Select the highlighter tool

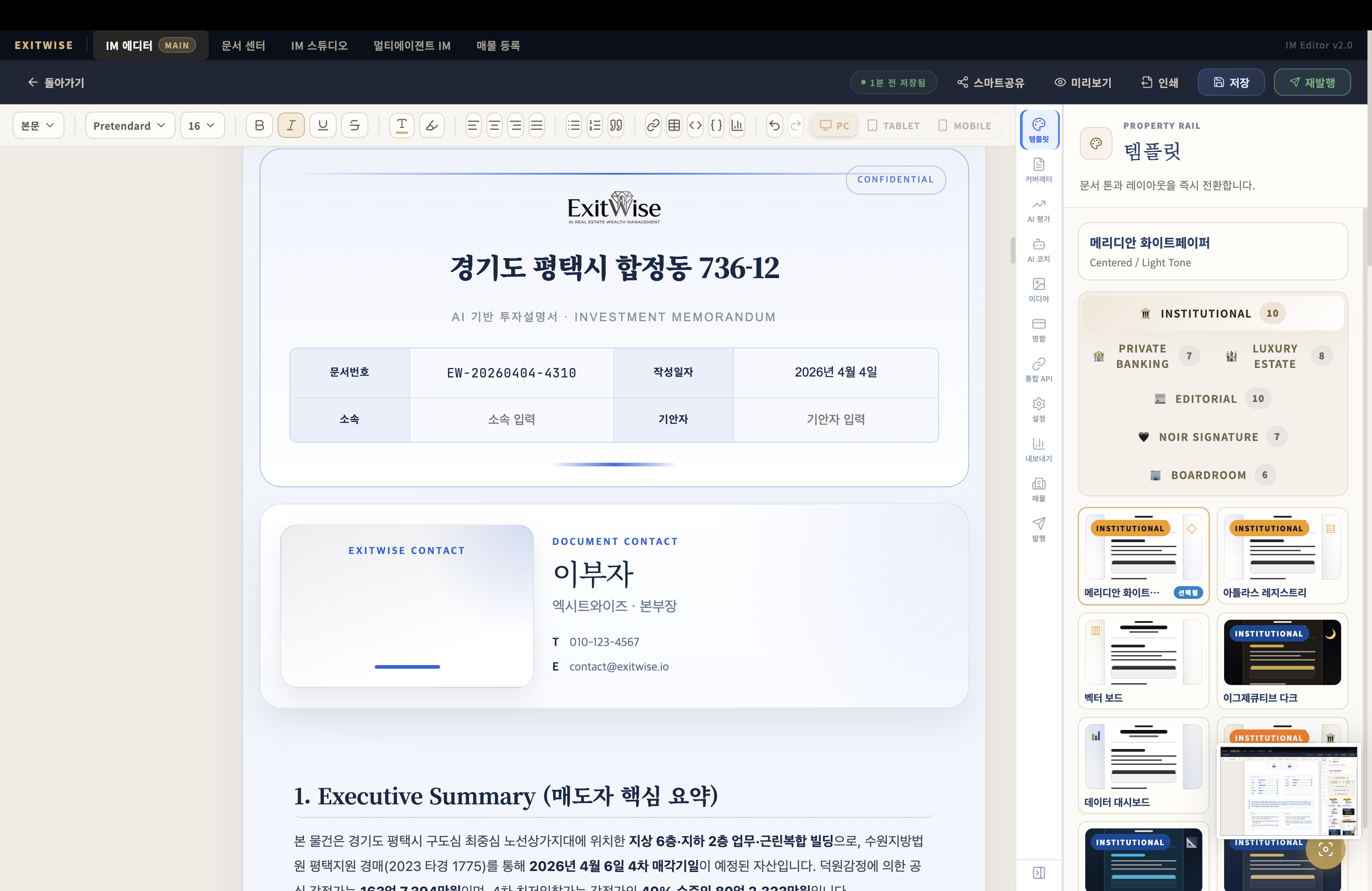point(432,126)
